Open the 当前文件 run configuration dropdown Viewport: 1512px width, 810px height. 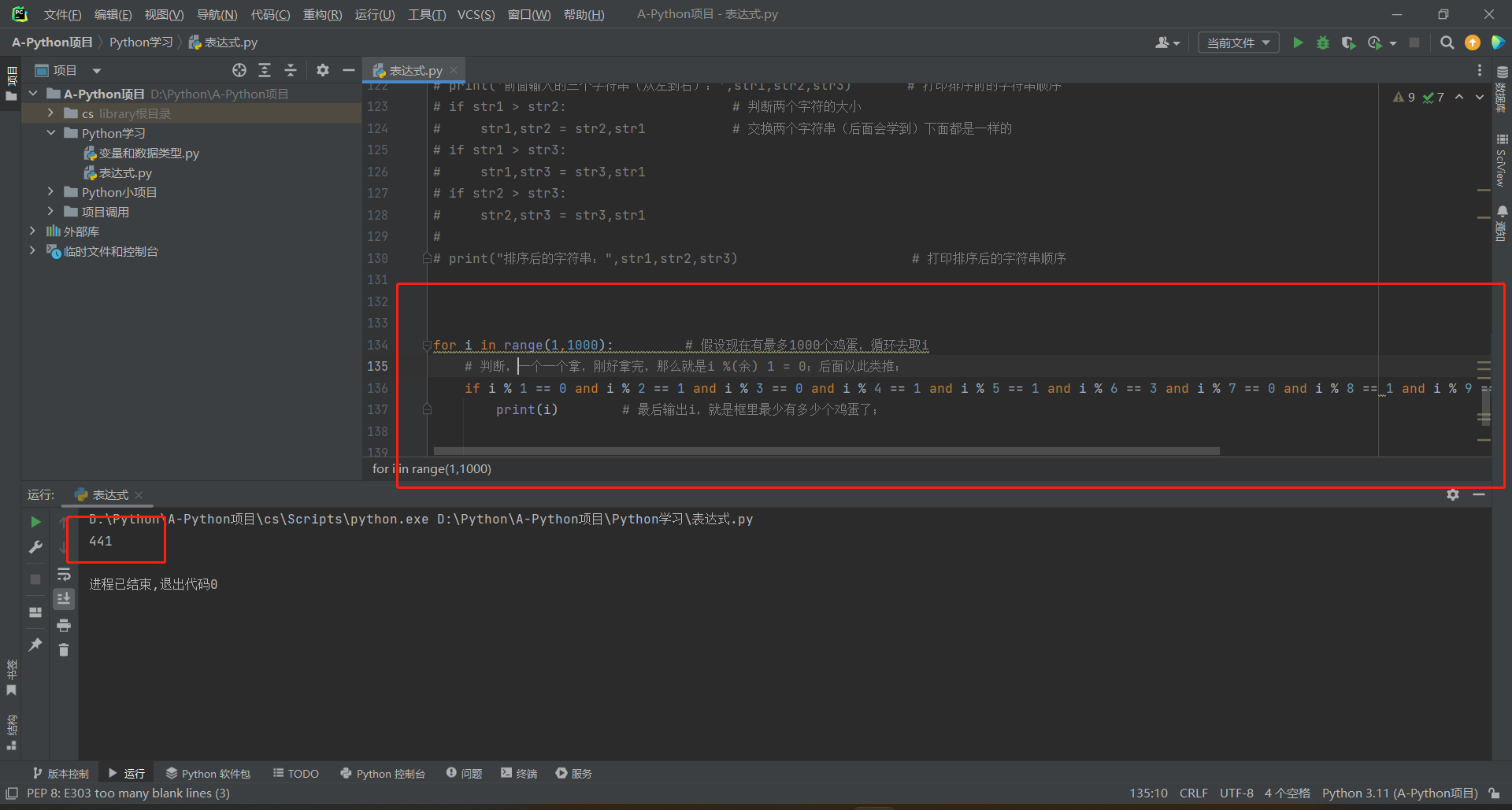[1238, 43]
